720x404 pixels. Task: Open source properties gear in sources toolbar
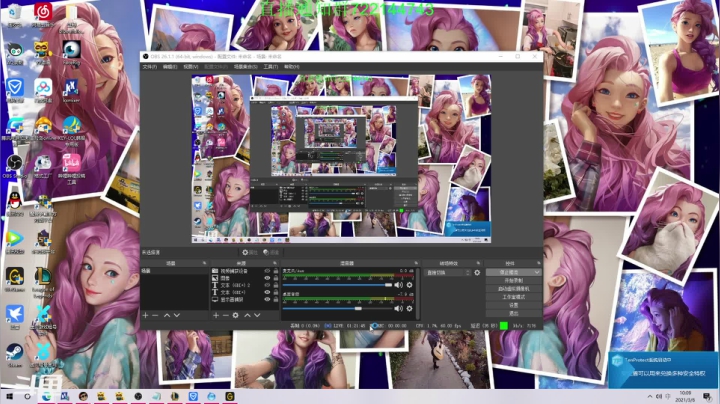236,315
